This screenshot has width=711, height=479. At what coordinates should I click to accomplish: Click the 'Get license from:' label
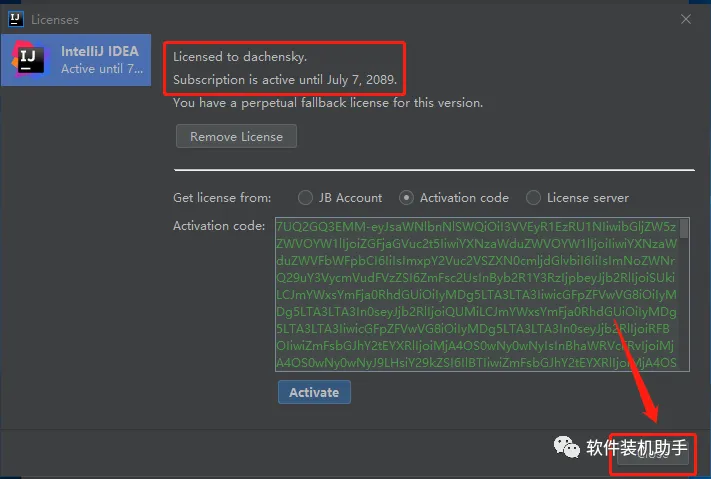pyautogui.click(x=222, y=198)
